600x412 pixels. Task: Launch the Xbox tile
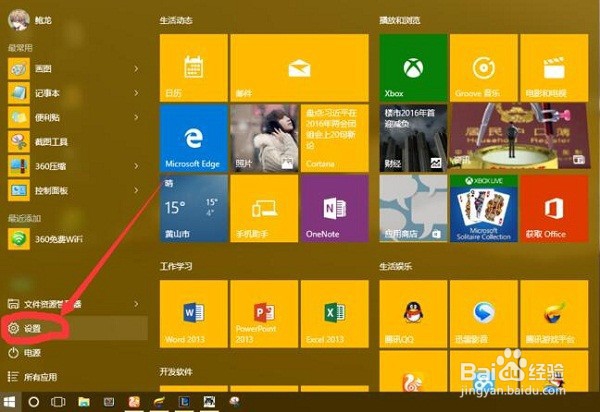[413, 68]
